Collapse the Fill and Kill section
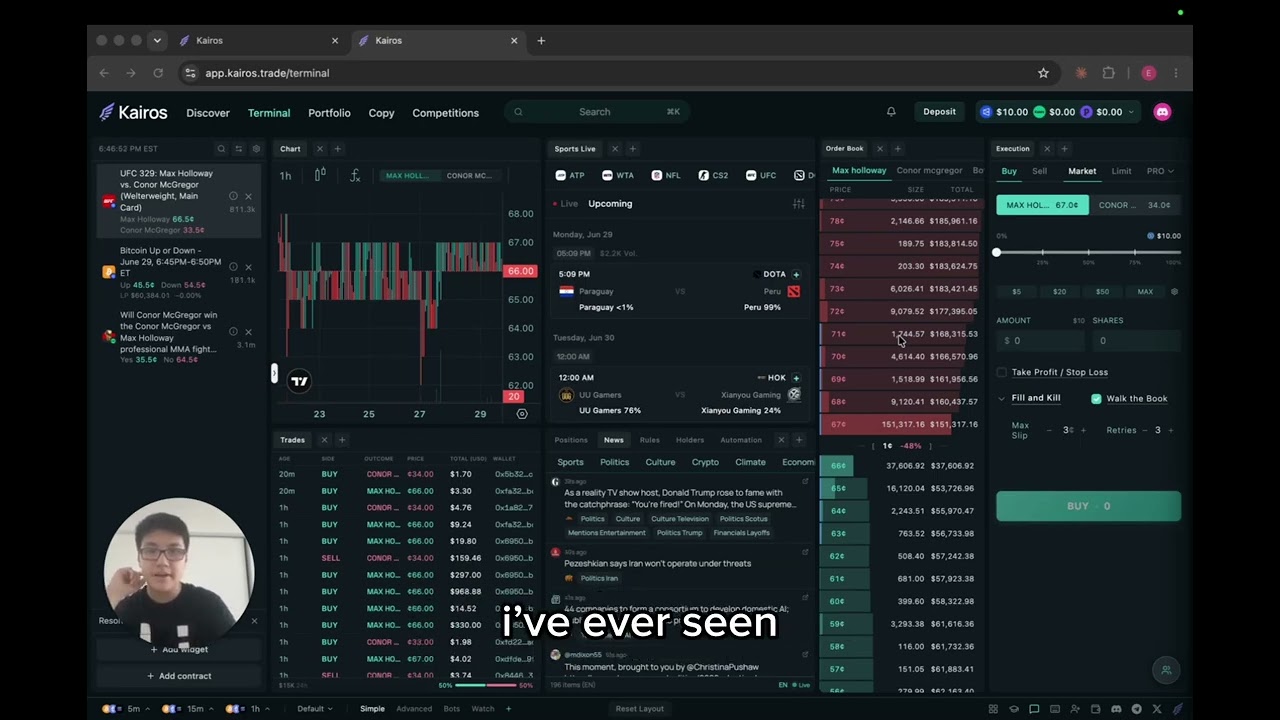1280x720 pixels. [x=1002, y=398]
